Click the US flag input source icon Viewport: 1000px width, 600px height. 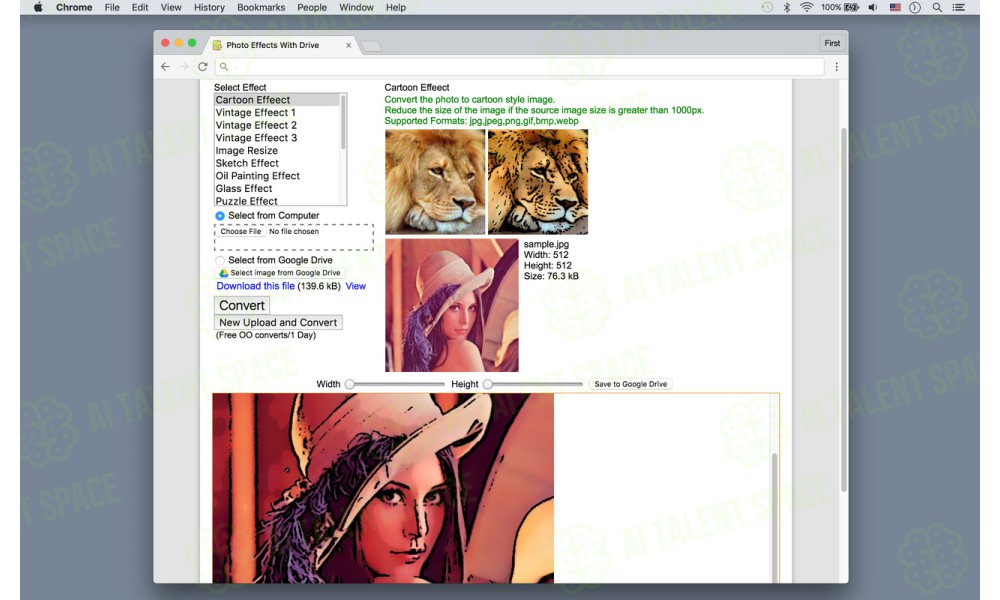(x=895, y=8)
